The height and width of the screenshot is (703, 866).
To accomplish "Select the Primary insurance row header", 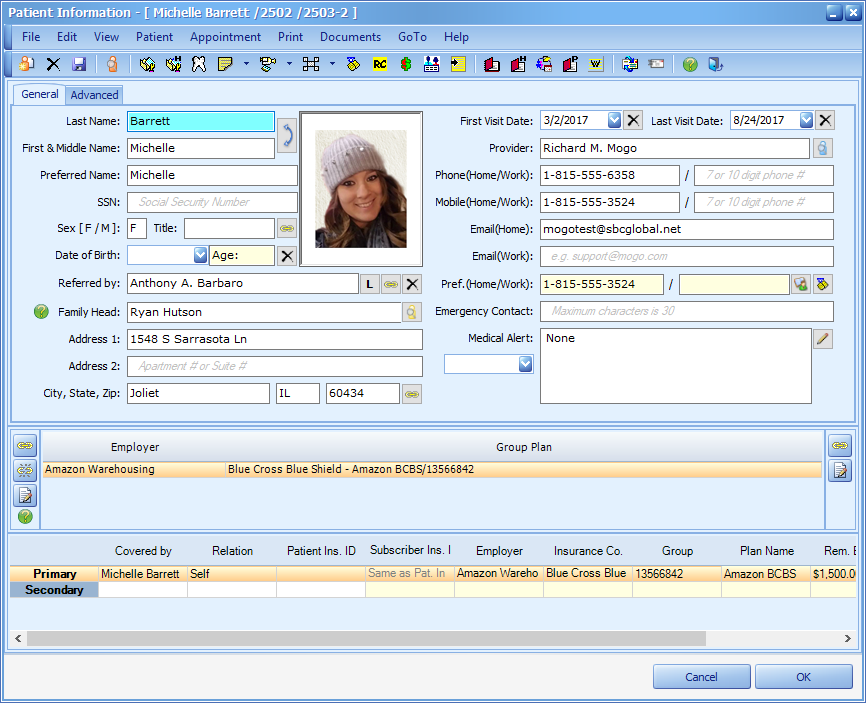I will tap(54, 573).
